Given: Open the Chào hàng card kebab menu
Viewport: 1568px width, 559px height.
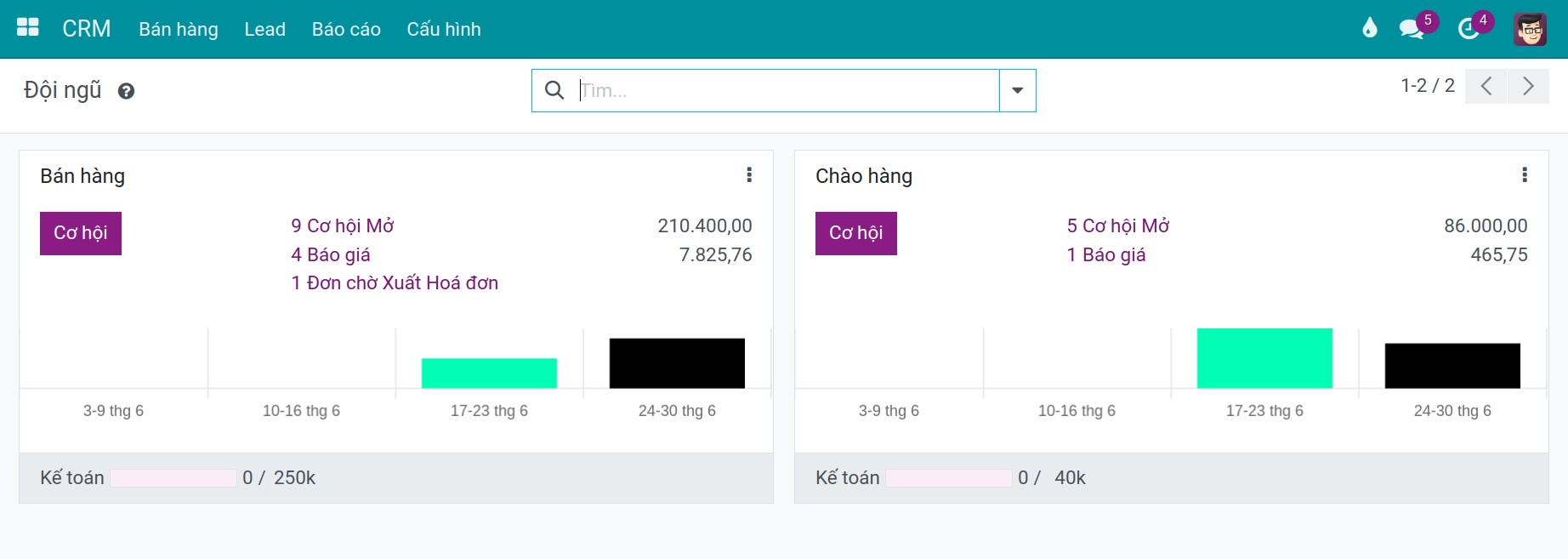Looking at the screenshot, I should pyautogui.click(x=1525, y=174).
